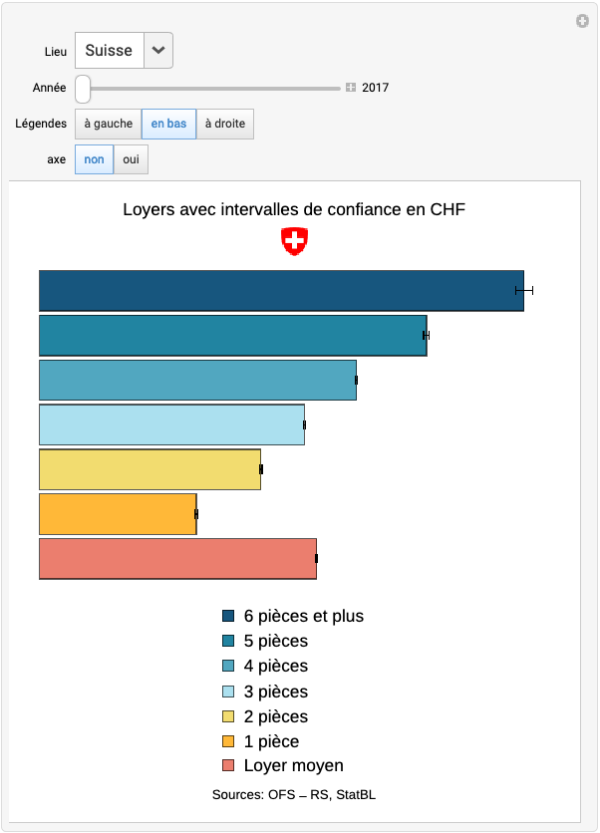600x833 pixels.
Task: Select 'à droite' legend position
Action: [225, 124]
